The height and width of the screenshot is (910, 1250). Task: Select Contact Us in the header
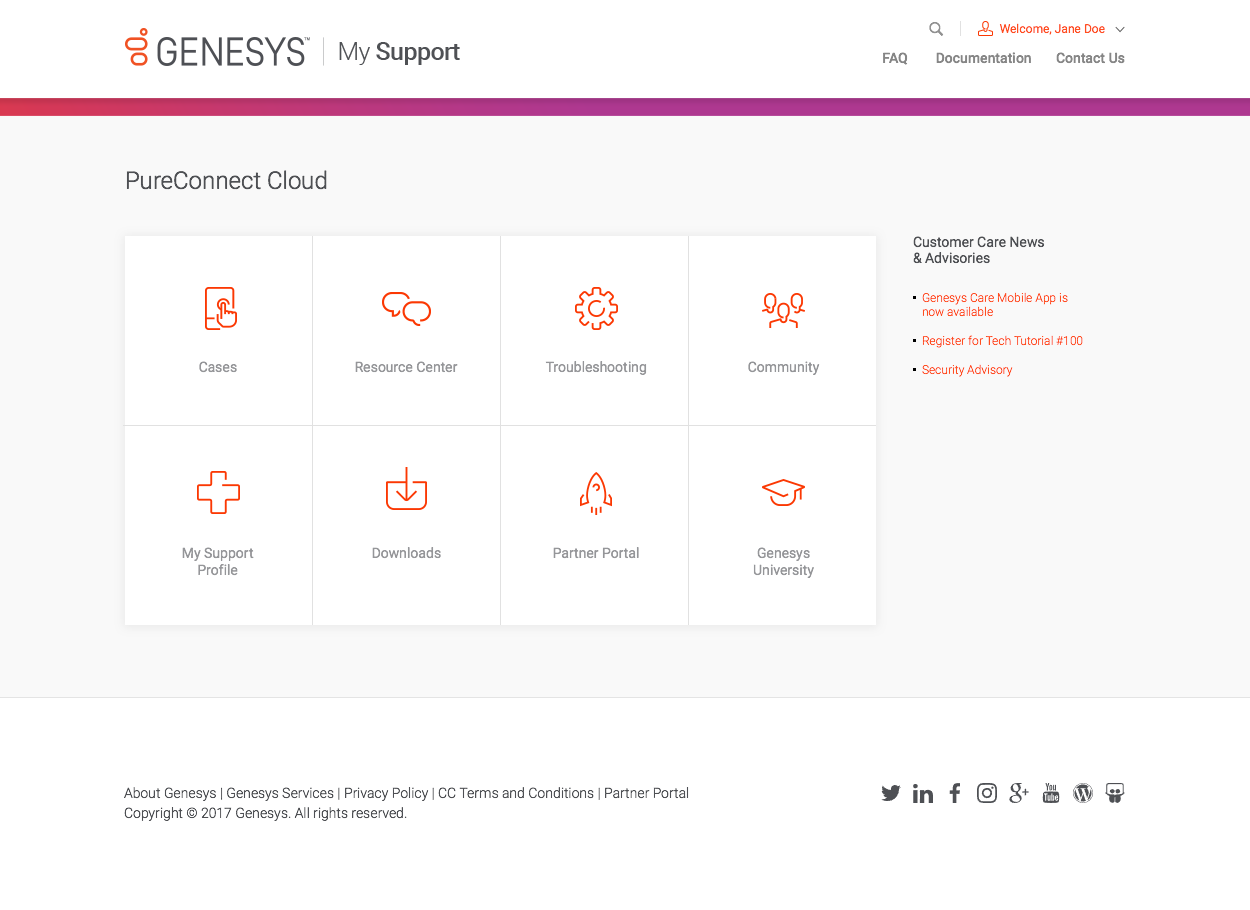(1090, 58)
